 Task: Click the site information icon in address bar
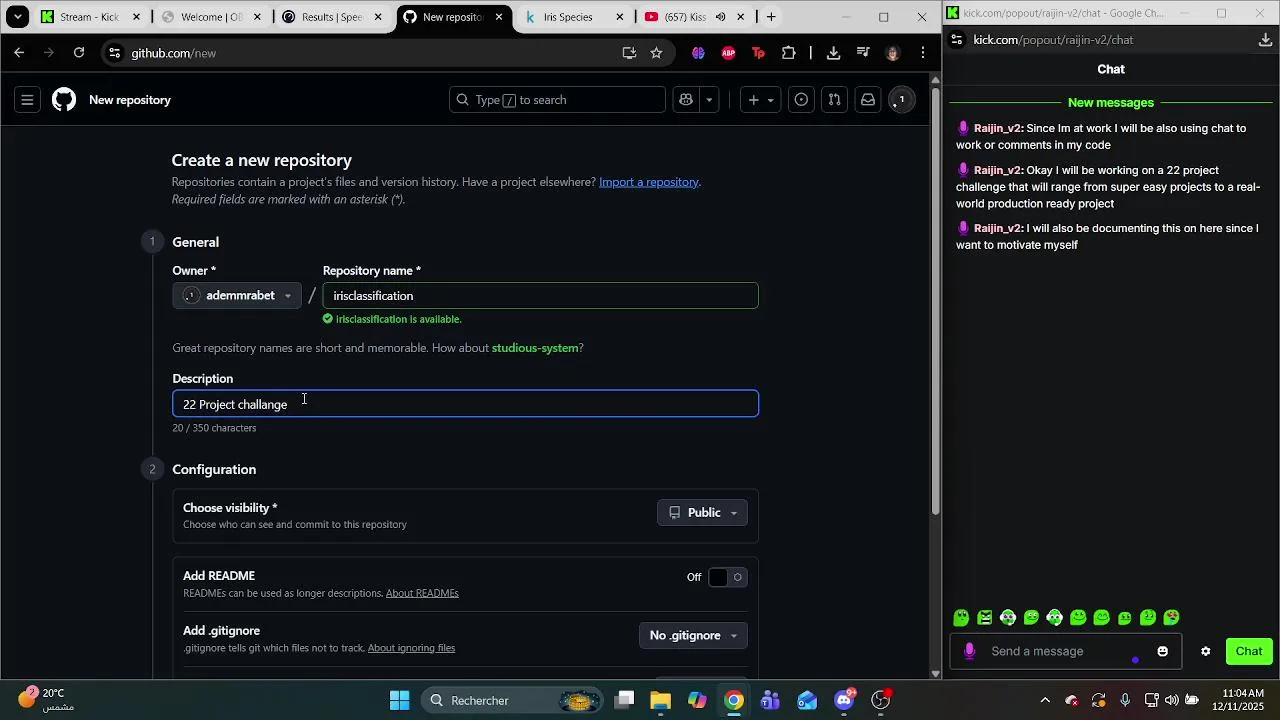click(x=115, y=53)
